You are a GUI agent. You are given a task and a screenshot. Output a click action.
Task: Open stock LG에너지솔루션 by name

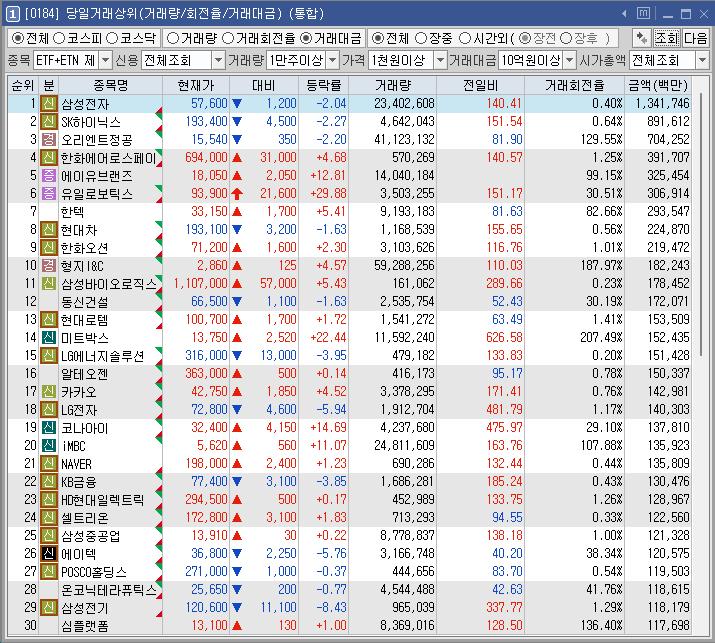pyautogui.click(x=103, y=356)
